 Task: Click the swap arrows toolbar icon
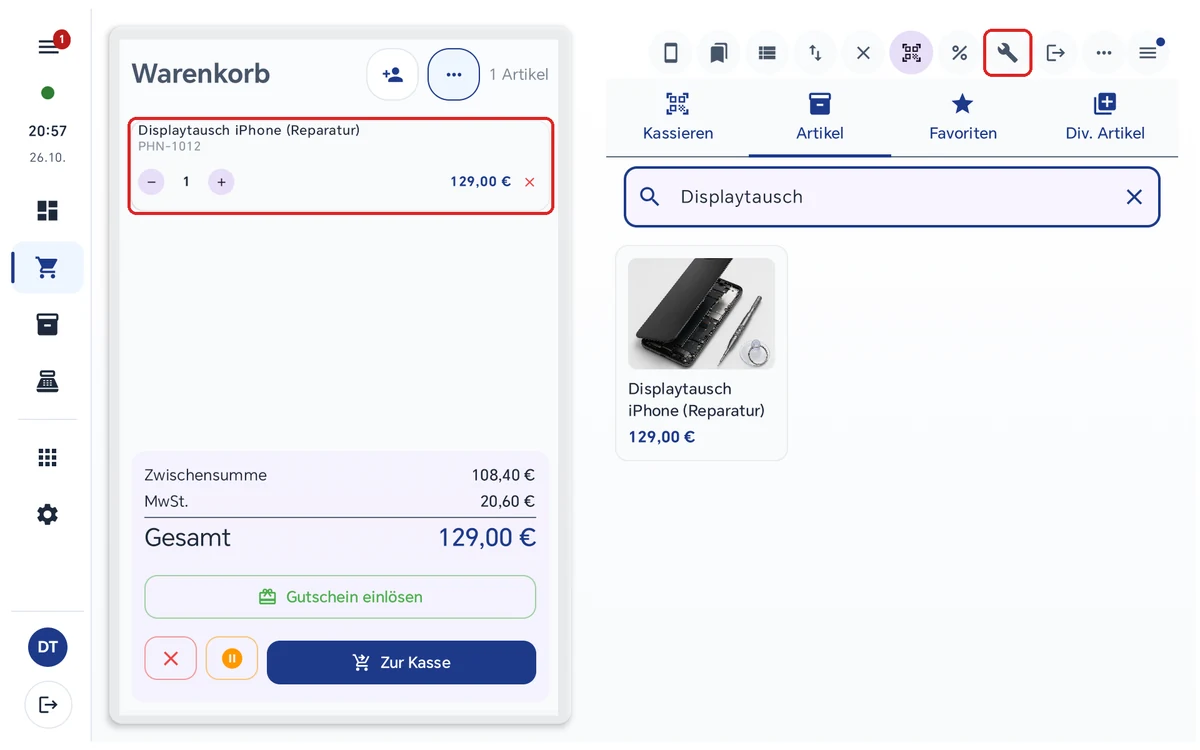tap(815, 53)
